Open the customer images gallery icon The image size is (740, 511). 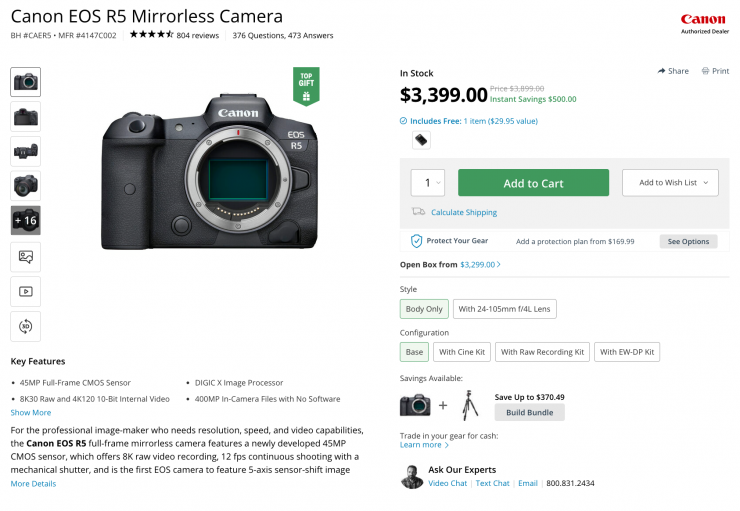[x=25, y=256]
